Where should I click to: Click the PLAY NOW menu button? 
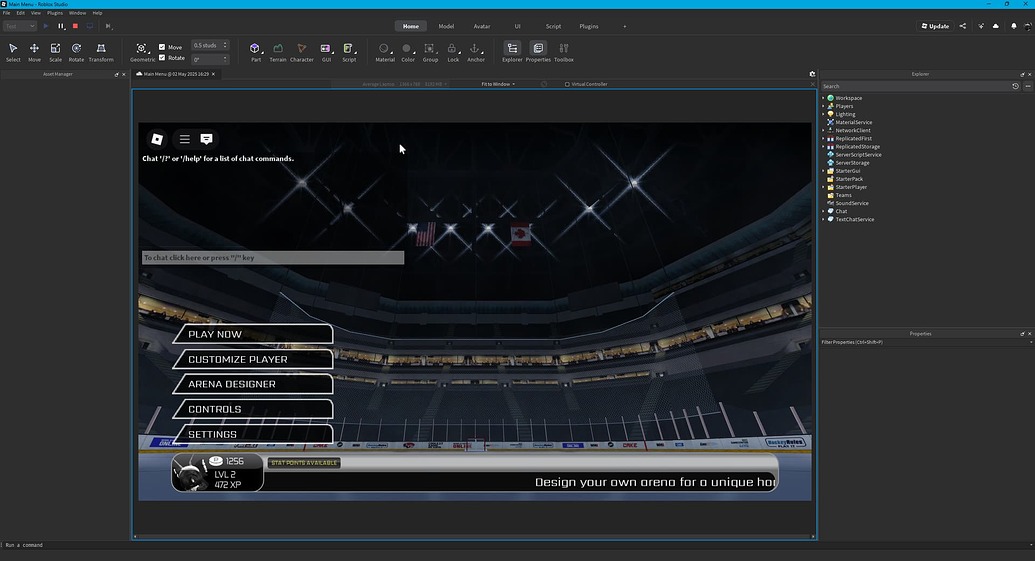253,334
